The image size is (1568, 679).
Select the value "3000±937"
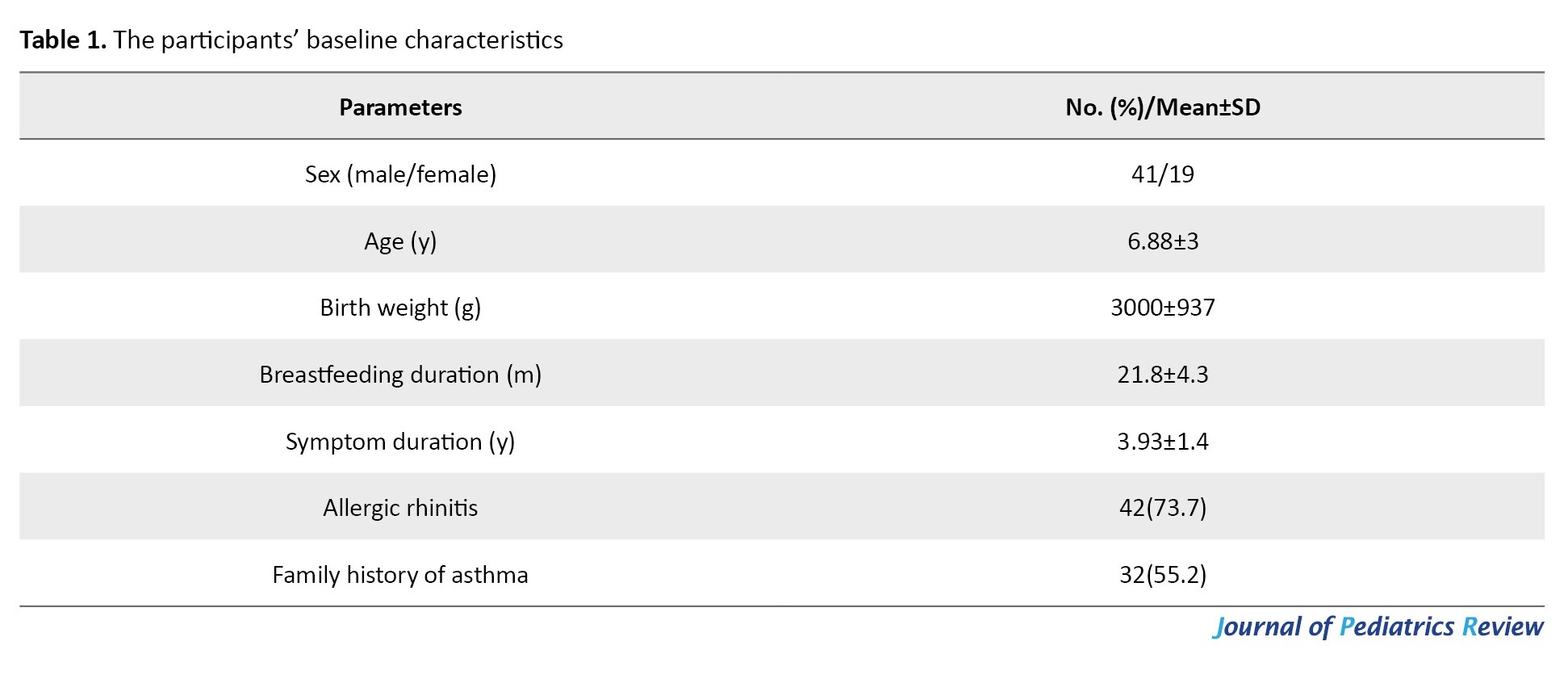[x=1162, y=308]
